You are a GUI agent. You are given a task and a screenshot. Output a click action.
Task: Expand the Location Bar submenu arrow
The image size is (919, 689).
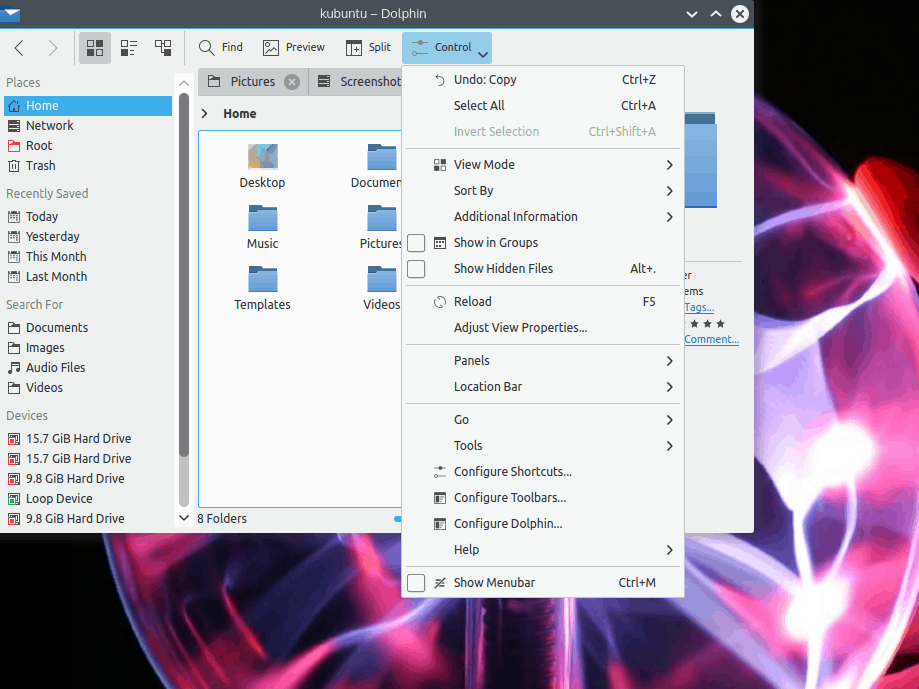coord(669,387)
